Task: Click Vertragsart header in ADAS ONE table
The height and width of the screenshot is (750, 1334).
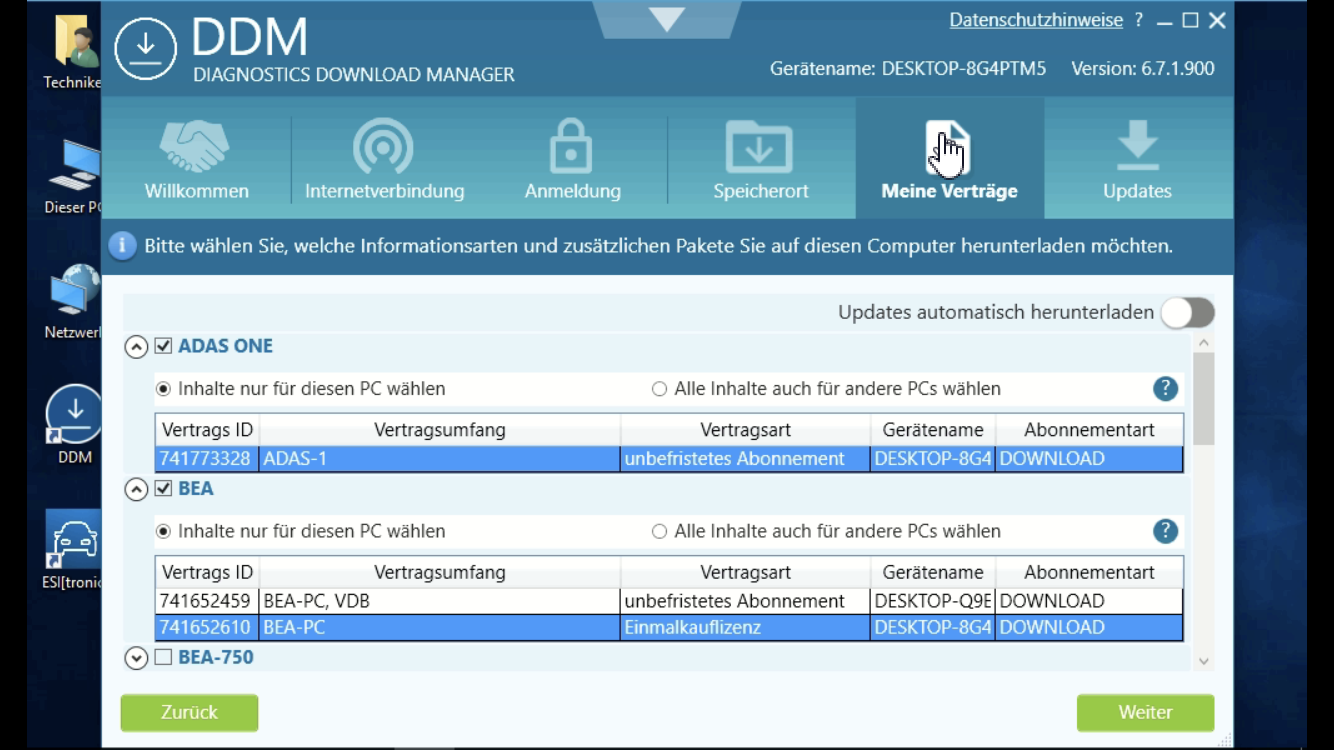Action: point(745,430)
